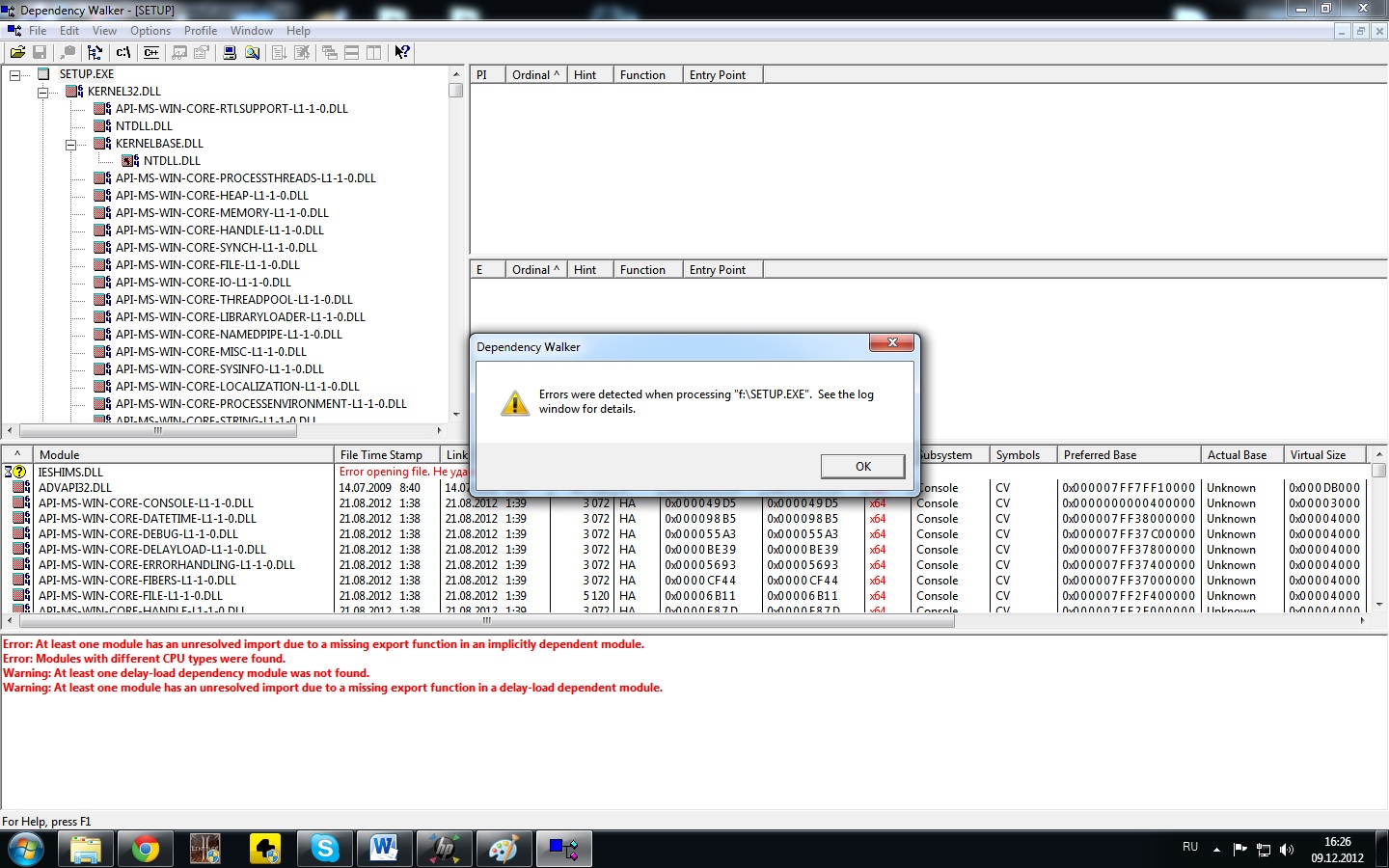The width and height of the screenshot is (1389, 868).
Task: Click the System Information computer icon
Action: coord(230,52)
